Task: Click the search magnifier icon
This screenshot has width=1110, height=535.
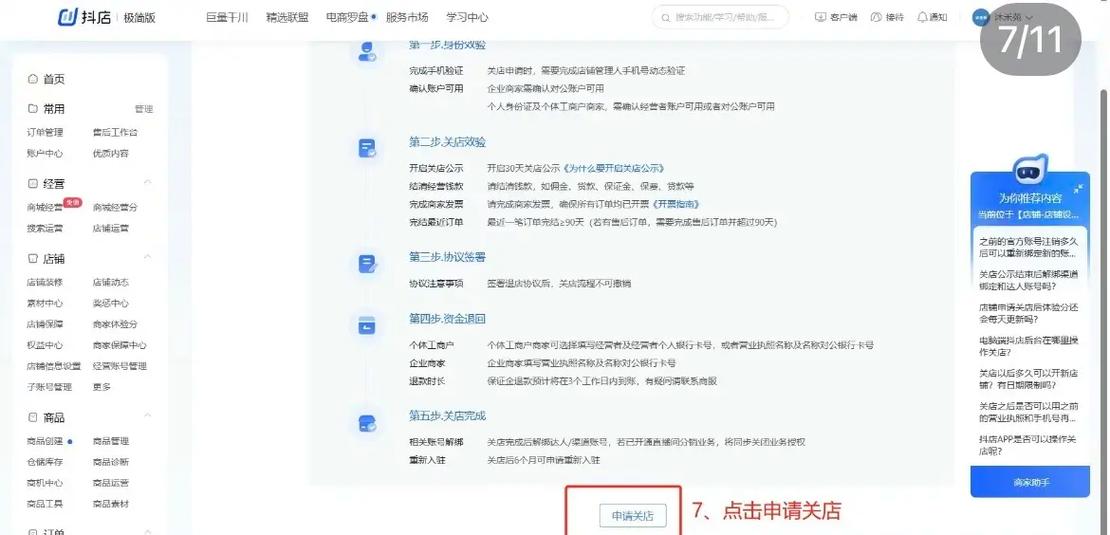Action: pos(665,17)
